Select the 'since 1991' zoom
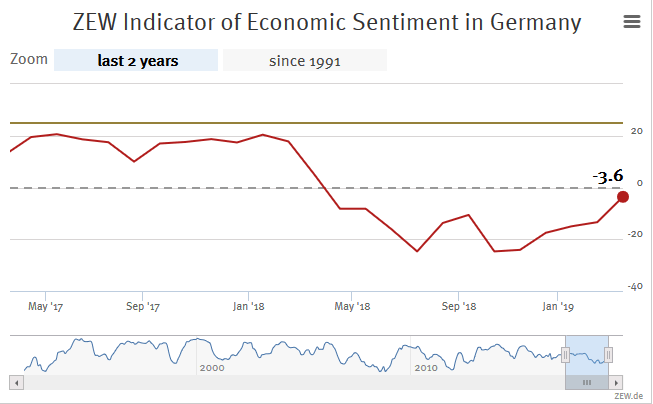The height and width of the screenshot is (404, 653). tap(305, 61)
